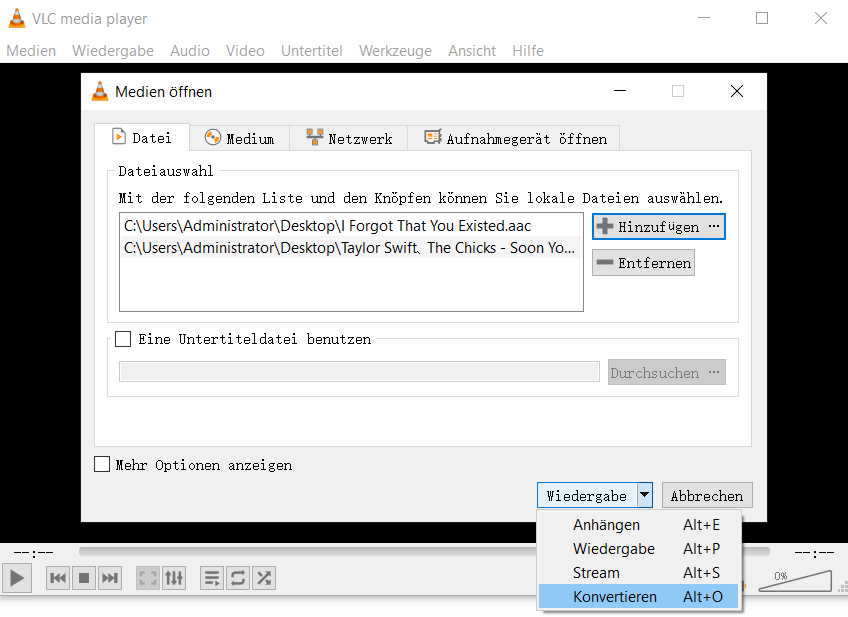Start playback with the main play button
Screen dimensions: 848x617
tap(17, 578)
